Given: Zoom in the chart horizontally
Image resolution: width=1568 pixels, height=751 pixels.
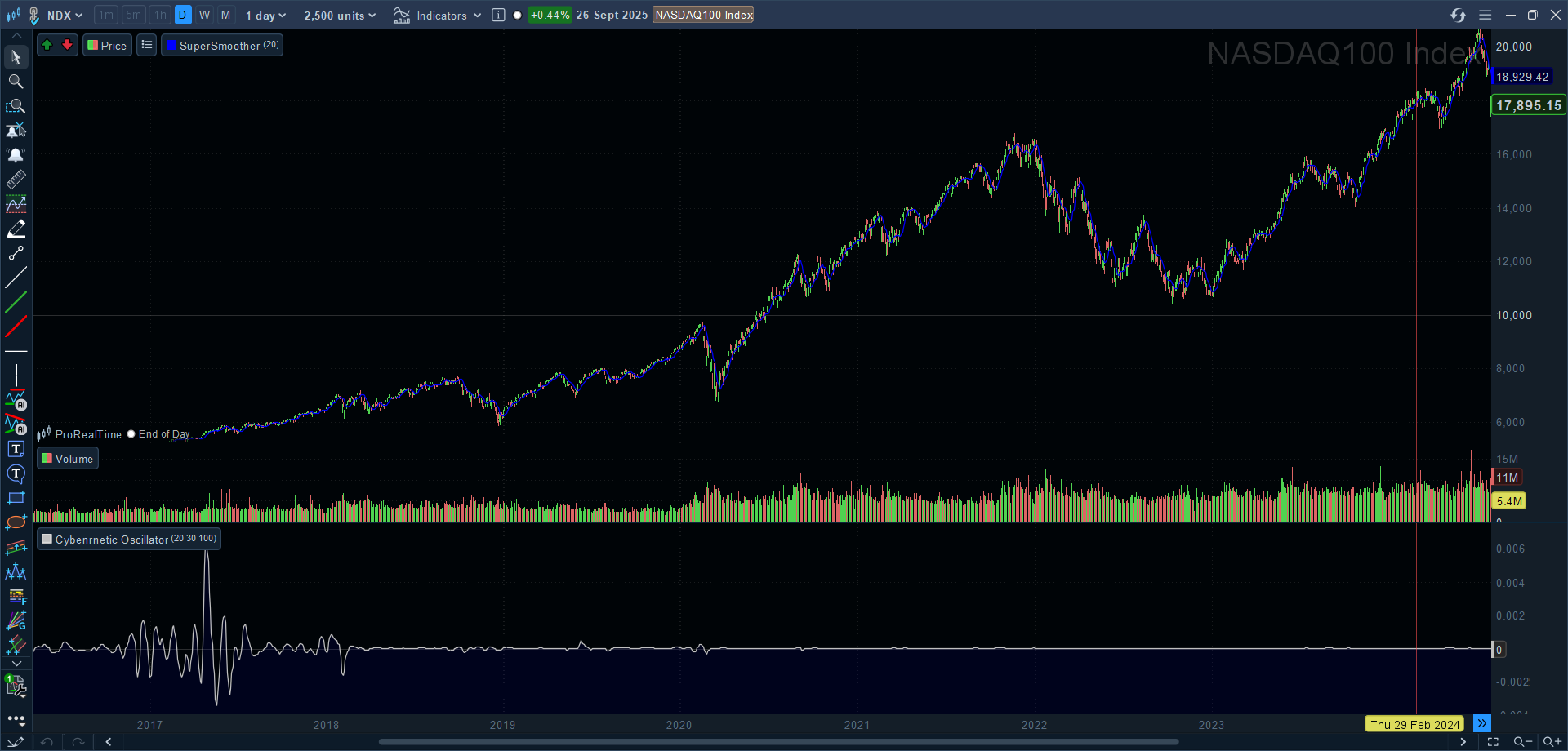Looking at the screenshot, I should click(x=1552, y=742).
